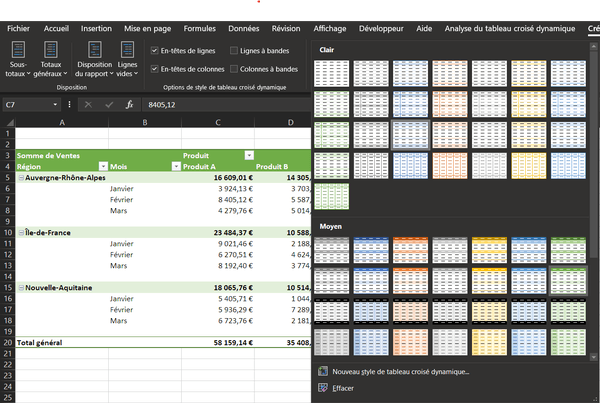Screen dimensions: 600x403
Task: Click the Effacer style icon
Action: (x=323, y=388)
